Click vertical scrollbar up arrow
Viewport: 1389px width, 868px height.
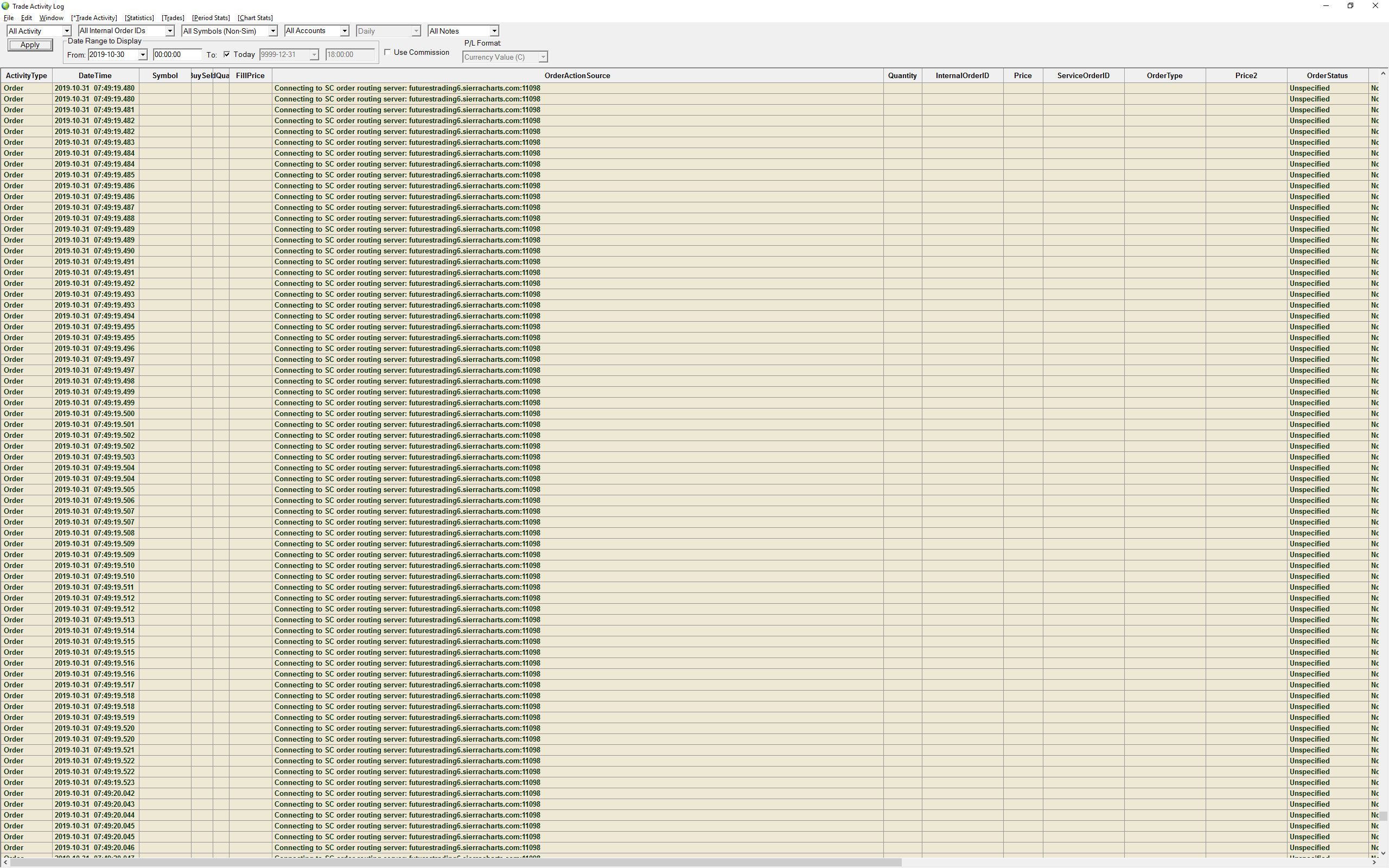coord(1383,73)
